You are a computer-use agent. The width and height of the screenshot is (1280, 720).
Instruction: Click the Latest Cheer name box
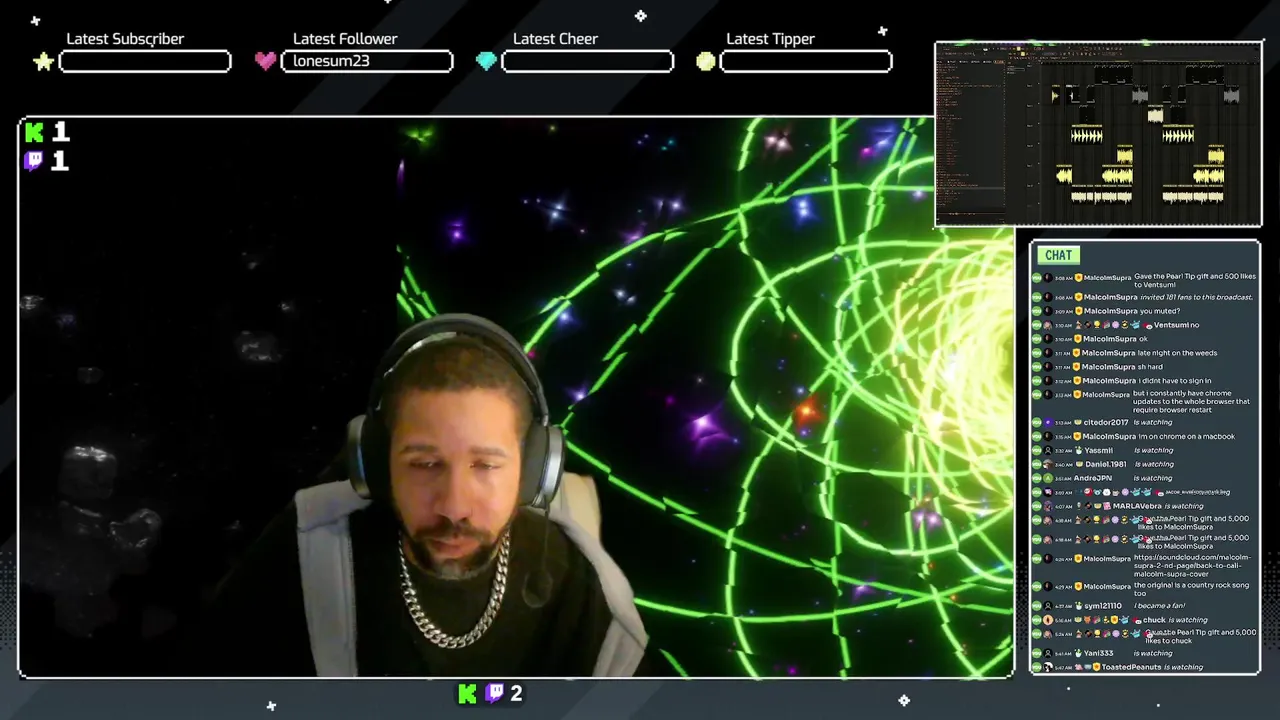pyautogui.click(x=587, y=61)
